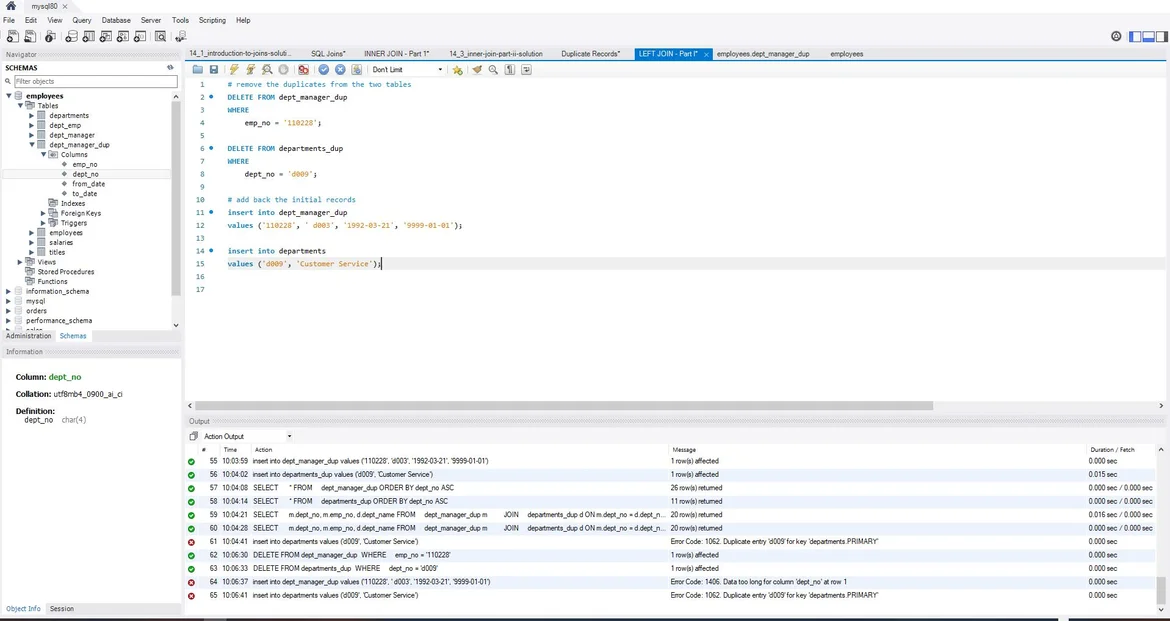The height and width of the screenshot is (621, 1170).
Task: Open the find magnifier in editor toolbar
Action: (493, 70)
